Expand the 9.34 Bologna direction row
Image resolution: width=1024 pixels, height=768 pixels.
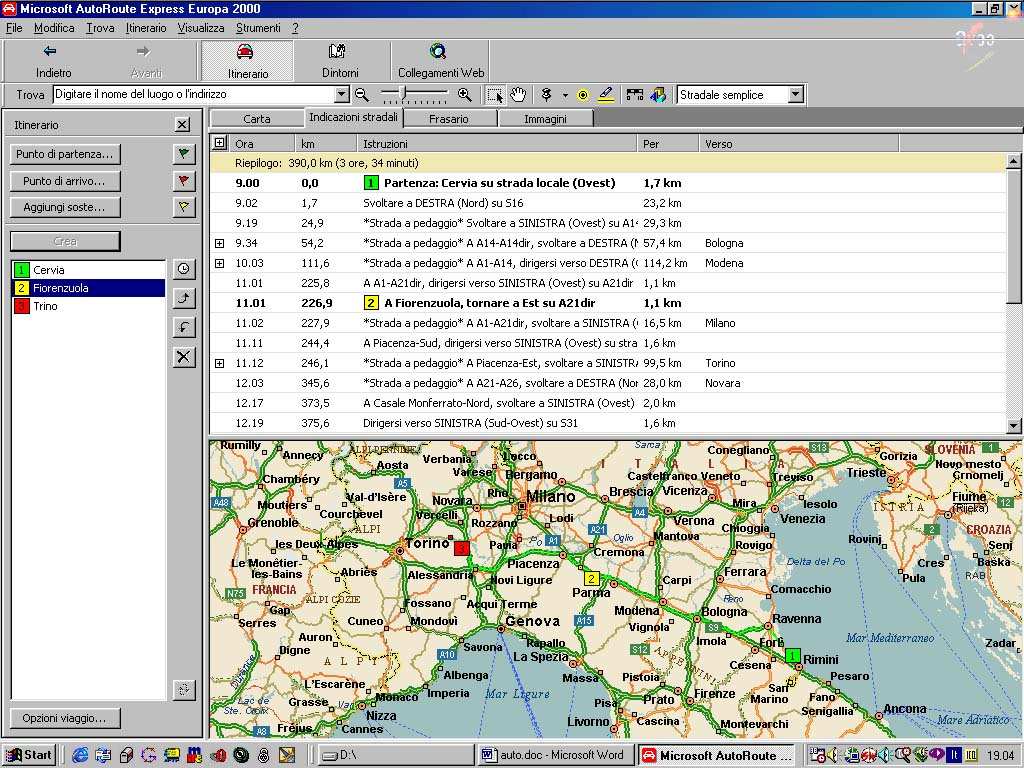point(219,243)
